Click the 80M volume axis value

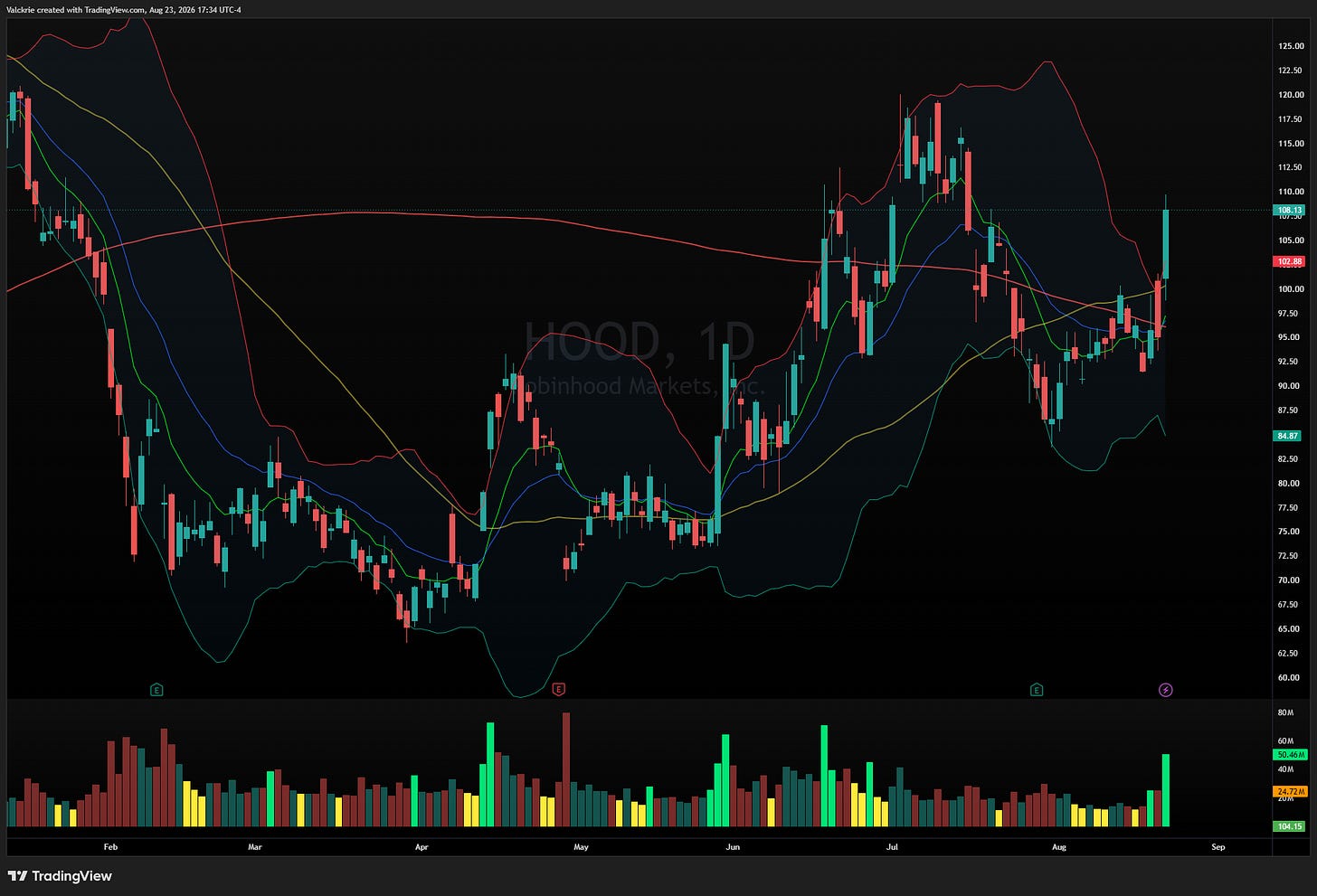[x=1285, y=713]
